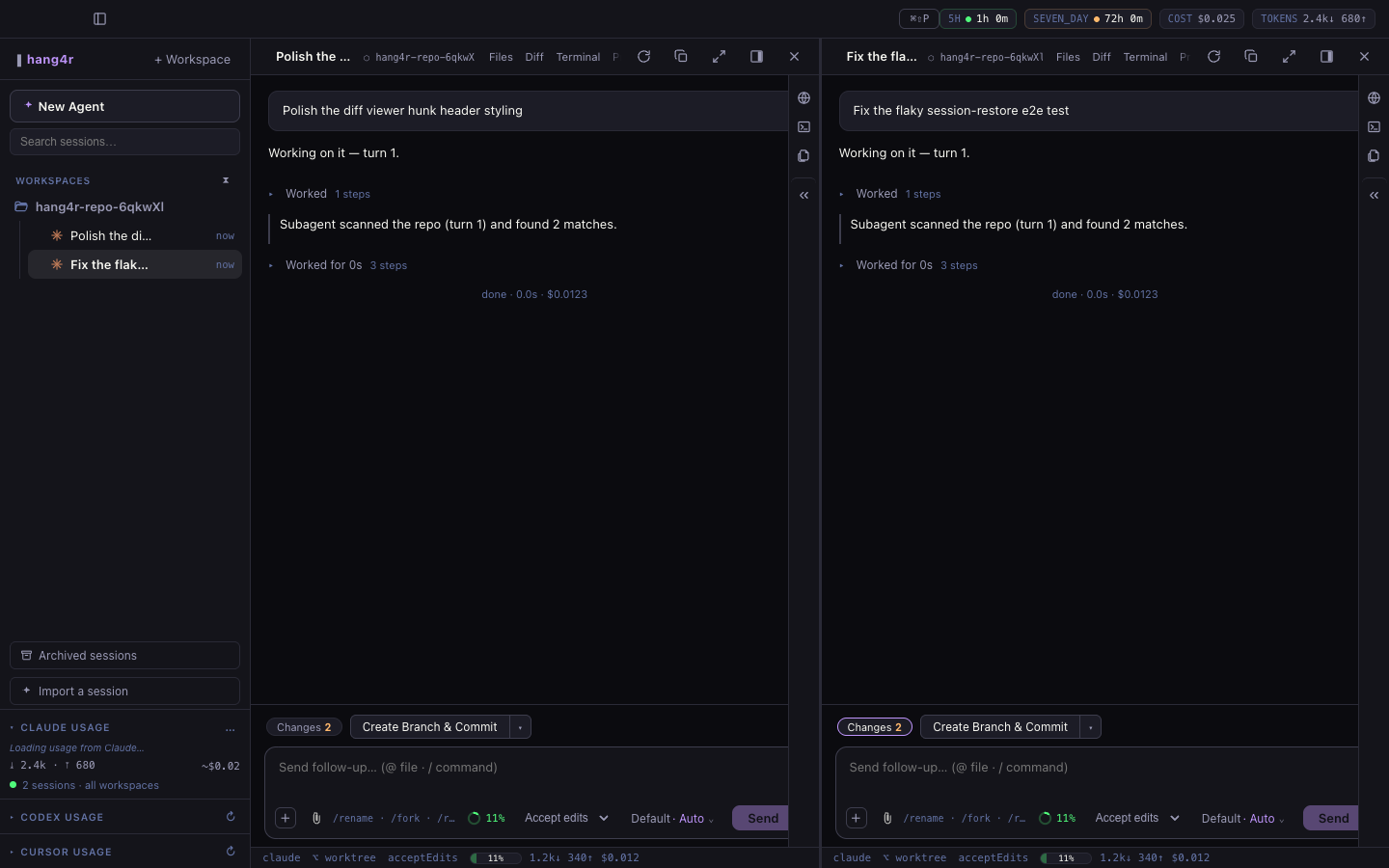The image size is (1389, 868).
Task: Open Claude usage more options ellipsis
Action: (x=231, y=728)
